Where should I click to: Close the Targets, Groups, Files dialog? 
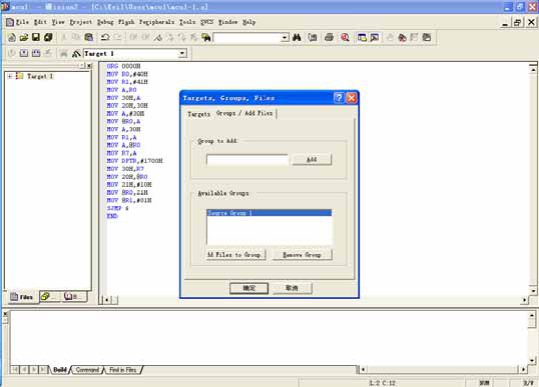point(351,98)
